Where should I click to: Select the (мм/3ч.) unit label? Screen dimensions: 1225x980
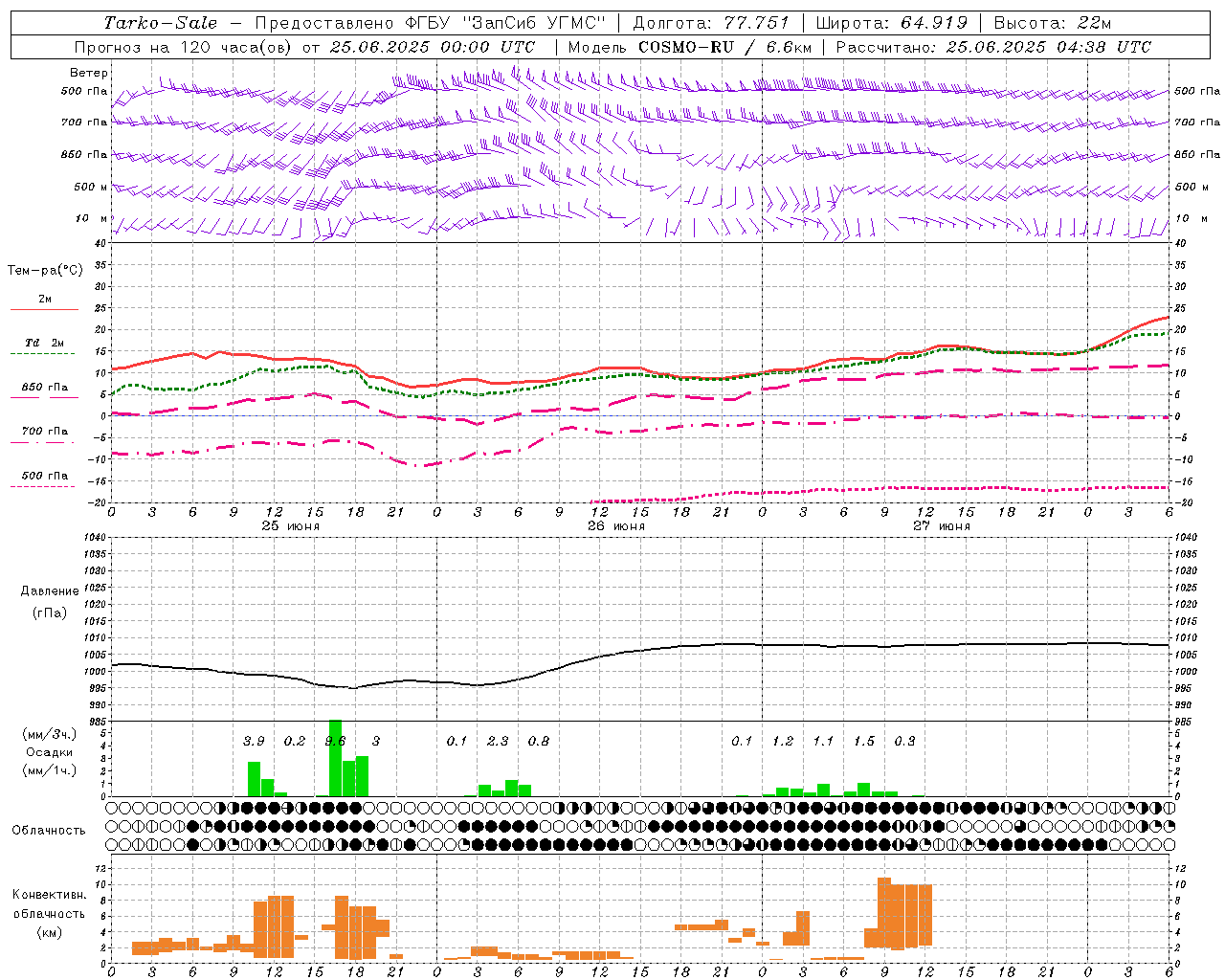click(x=48, y=734)
